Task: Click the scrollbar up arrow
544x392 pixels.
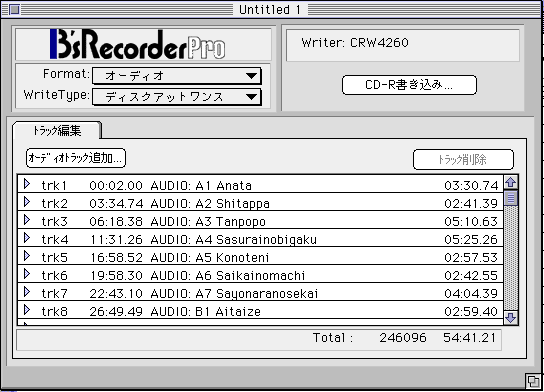Action: 511,182
